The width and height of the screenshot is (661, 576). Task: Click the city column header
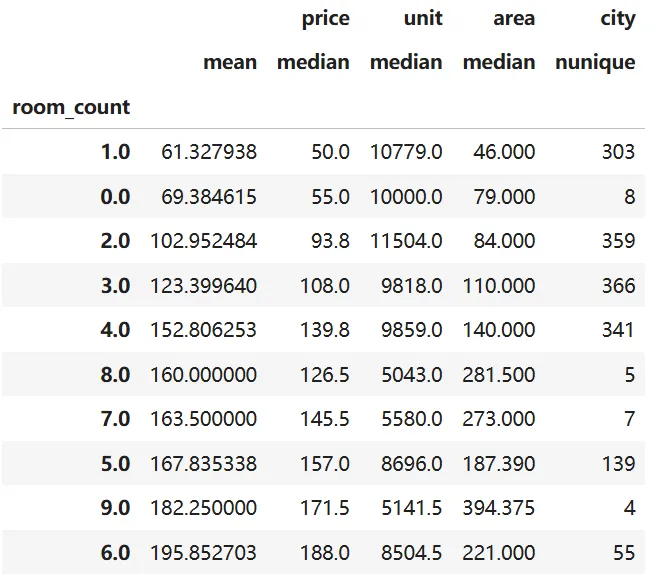[616, 18]
